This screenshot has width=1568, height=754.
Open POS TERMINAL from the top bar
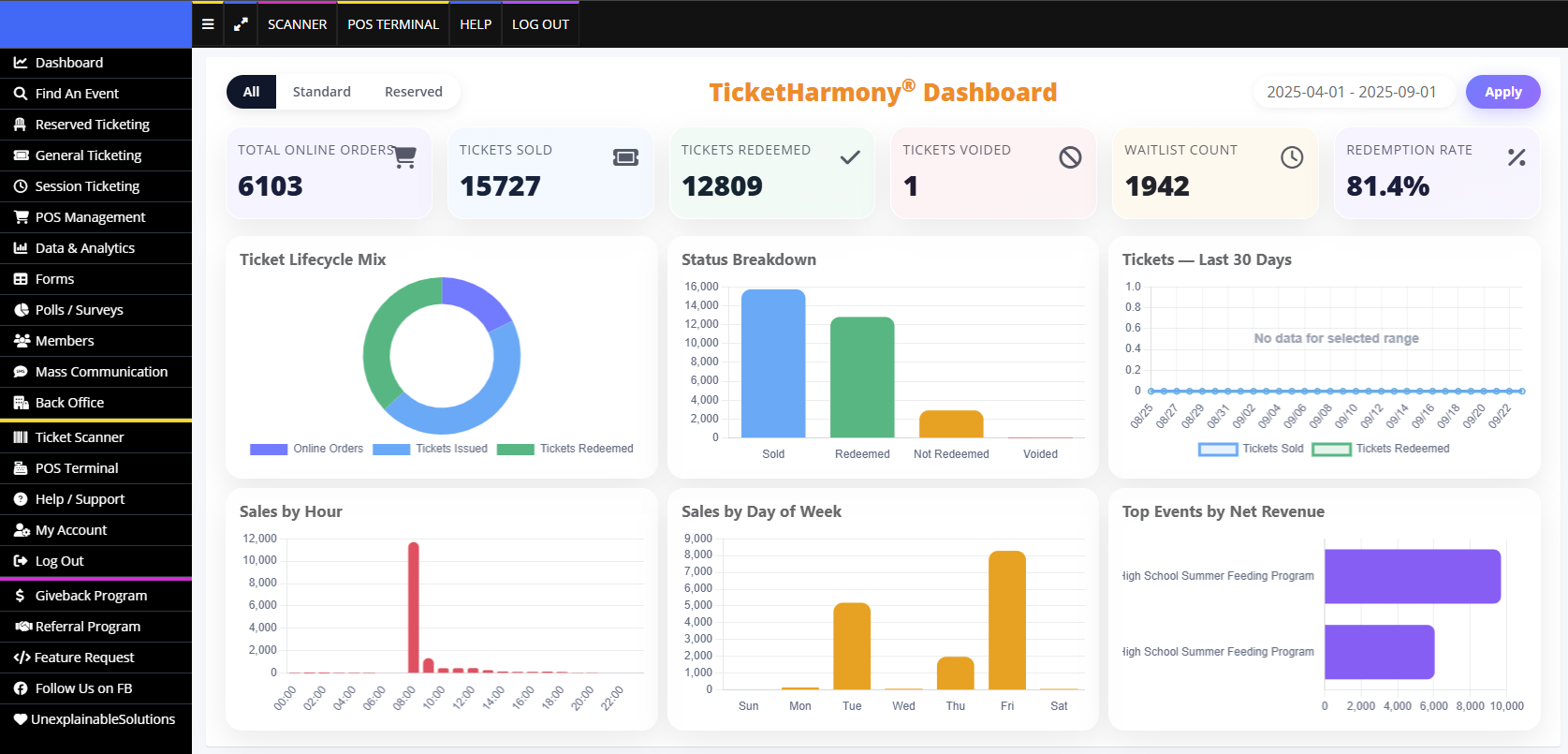tap(392, 24)
